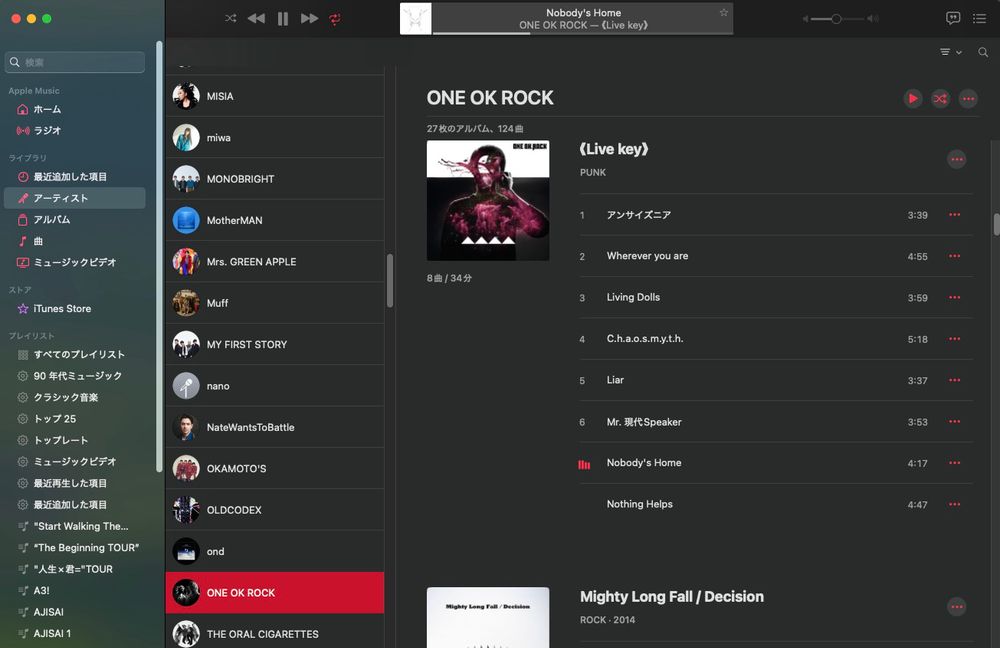This screenshot has height=648, width=1000.
Task: Toggle the repeat mode button
Action: click(335, 19)
